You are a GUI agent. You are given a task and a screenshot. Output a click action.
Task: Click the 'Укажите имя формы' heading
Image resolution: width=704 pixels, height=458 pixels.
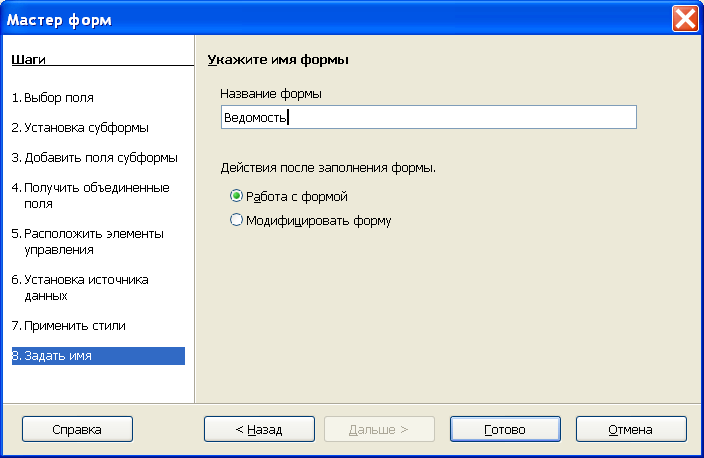click(x=278, y=60)
